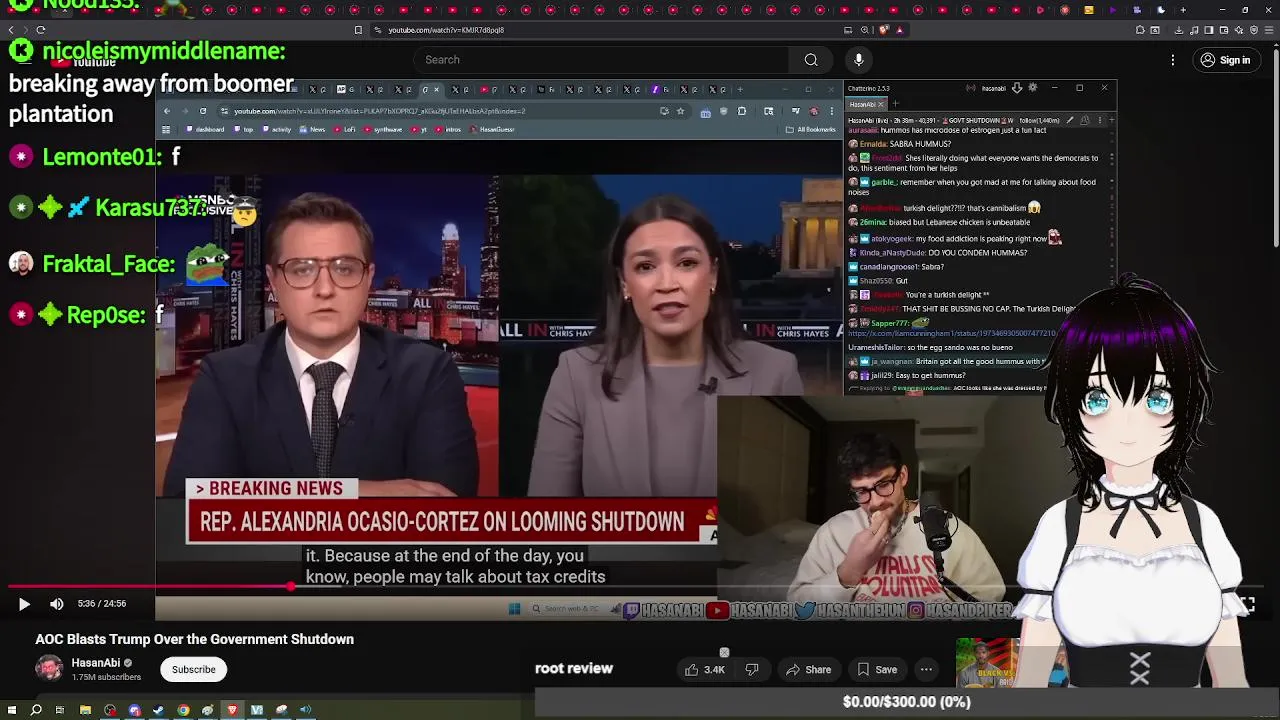
Task: Play the YouTube video
Action: tap(24, 604)
